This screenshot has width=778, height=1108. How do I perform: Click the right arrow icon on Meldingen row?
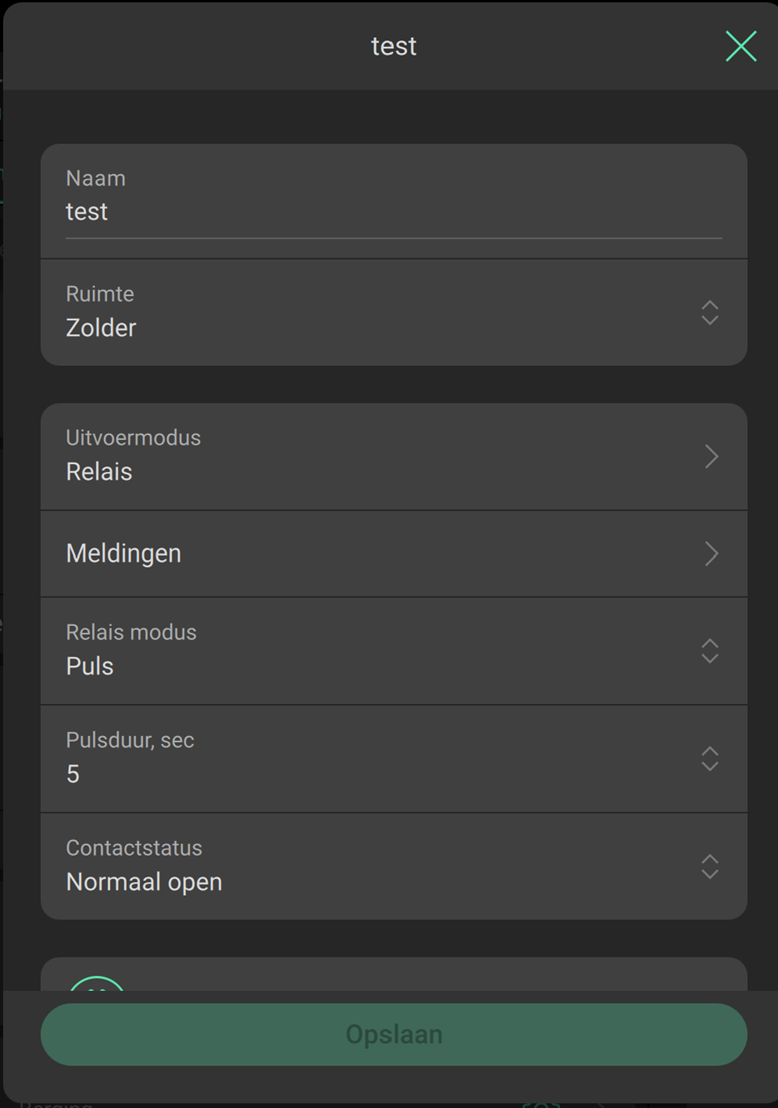coord(711,554)
